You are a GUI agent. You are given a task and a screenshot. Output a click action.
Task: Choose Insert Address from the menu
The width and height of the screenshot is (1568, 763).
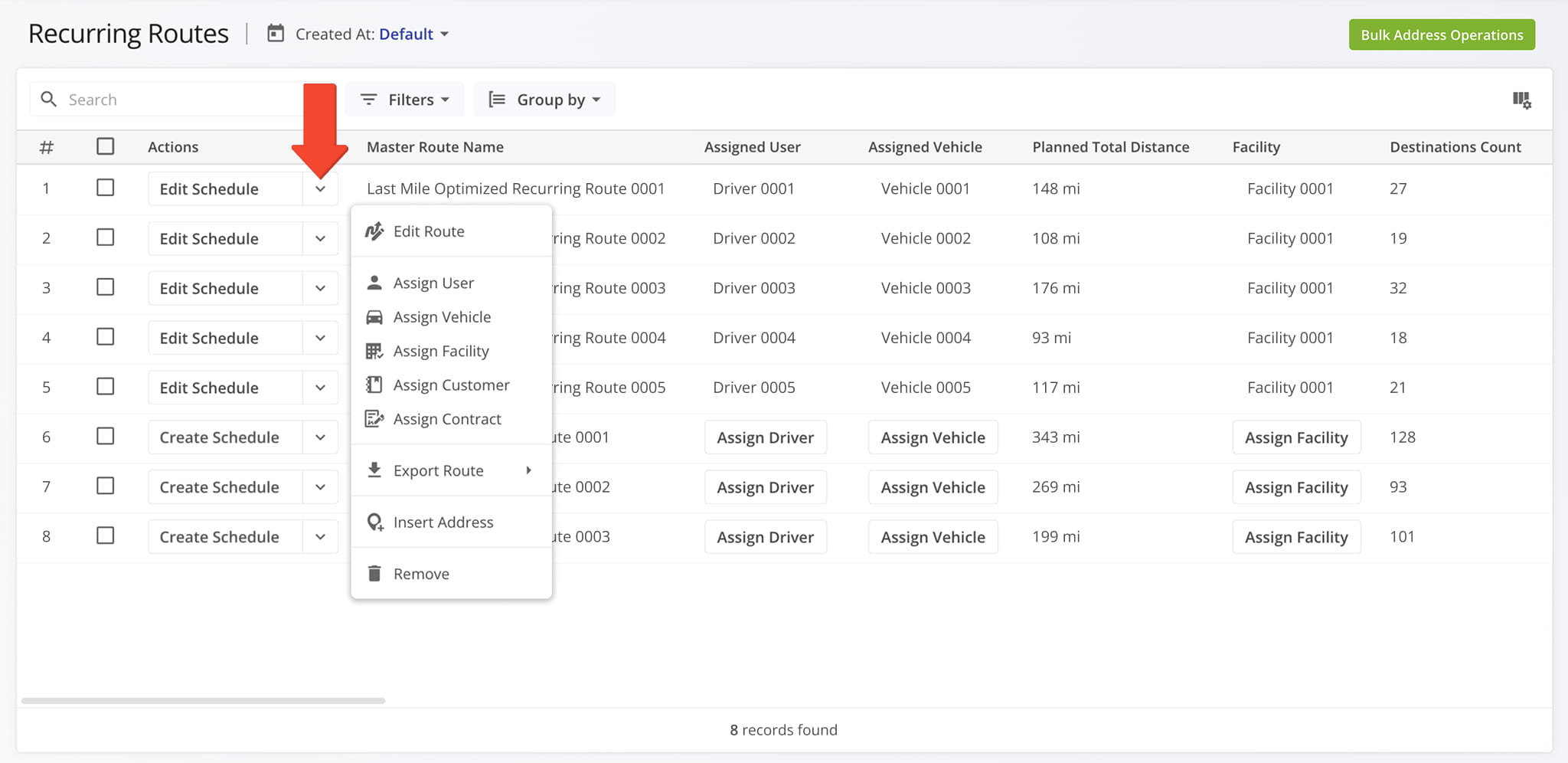point(451,522)
